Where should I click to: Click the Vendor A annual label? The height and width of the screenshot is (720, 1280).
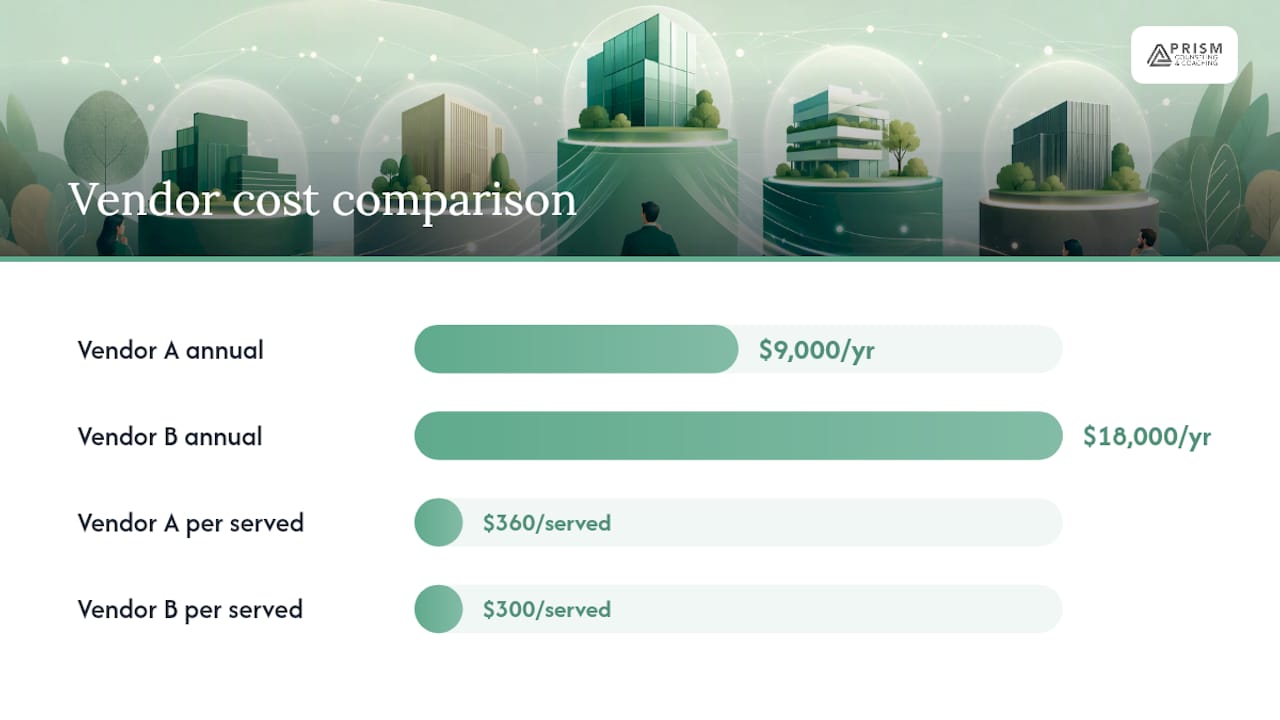click(x=171, y=350)
